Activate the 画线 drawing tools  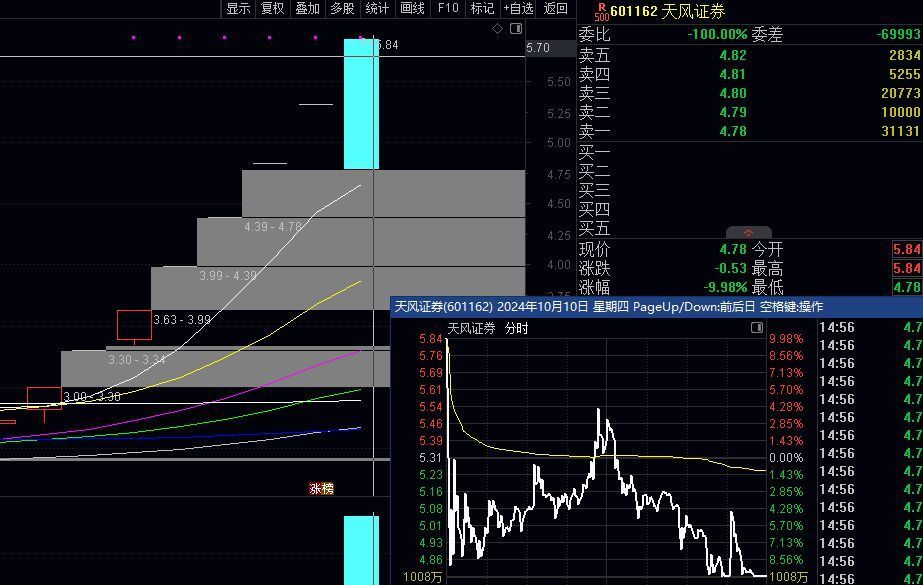point(412,8)
